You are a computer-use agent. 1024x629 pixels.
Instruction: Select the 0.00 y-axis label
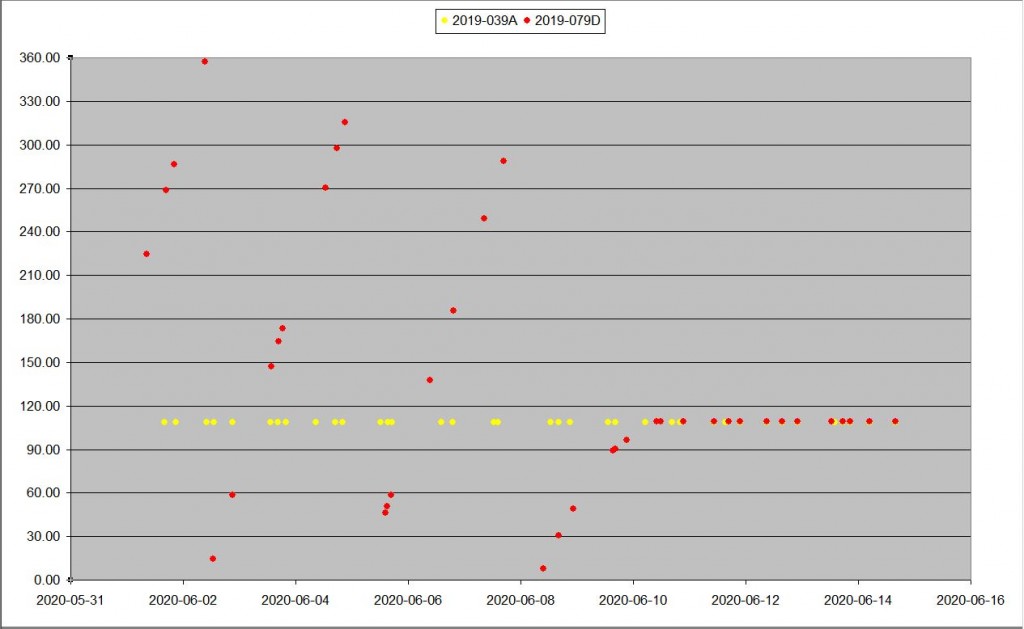coord(48,580)
